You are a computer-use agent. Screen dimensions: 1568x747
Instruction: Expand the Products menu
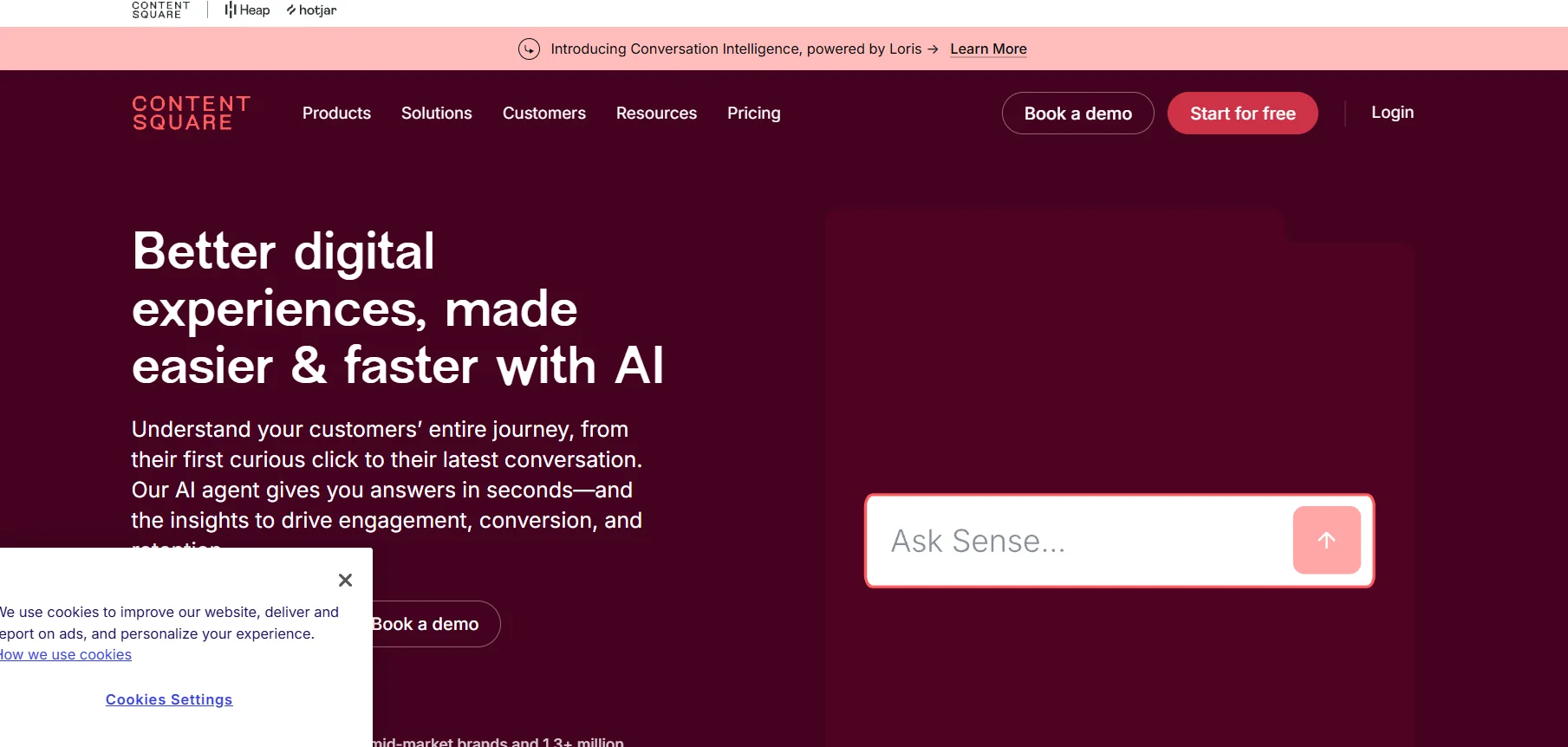pos(336,114)
